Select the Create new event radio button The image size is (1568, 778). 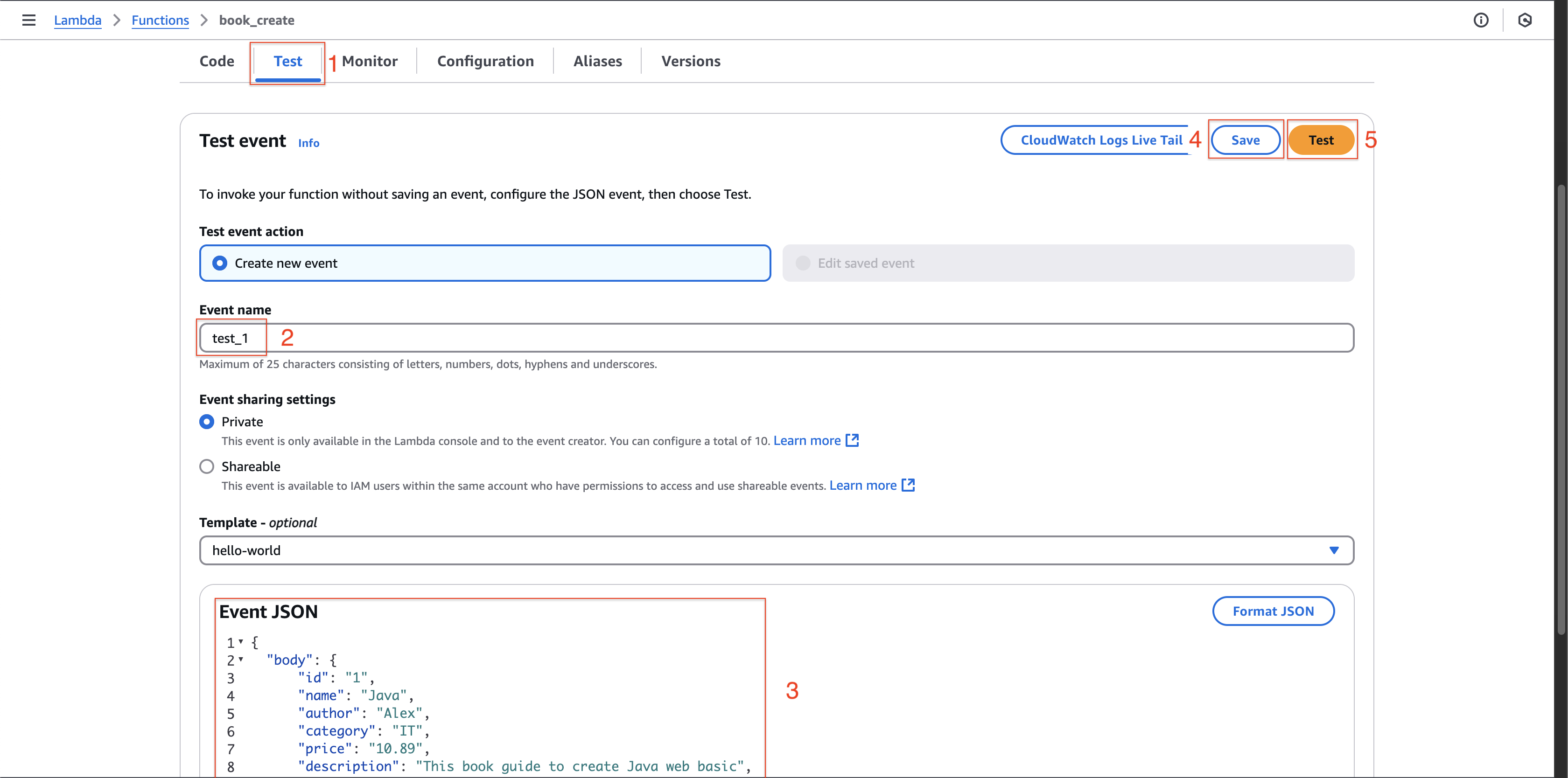(219, 262)
